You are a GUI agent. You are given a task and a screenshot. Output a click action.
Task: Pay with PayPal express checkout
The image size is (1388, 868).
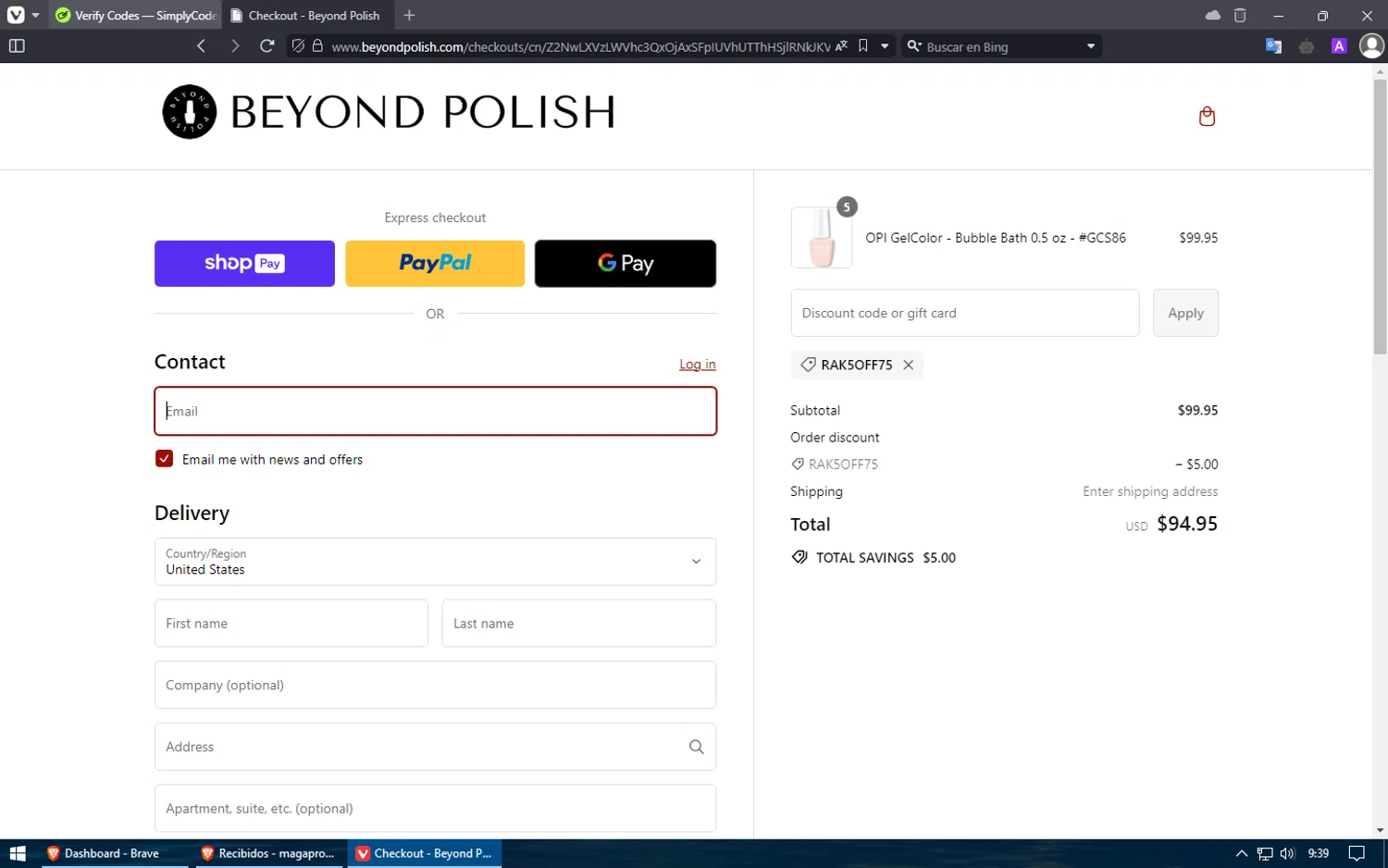pyautogui.click(x=435, y=263)
